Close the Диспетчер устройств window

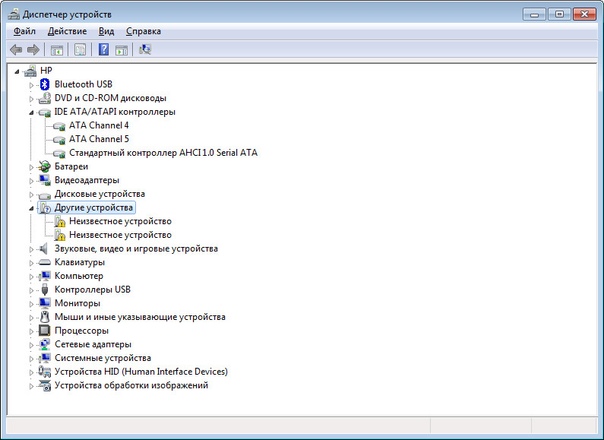[x=584, y=14]
